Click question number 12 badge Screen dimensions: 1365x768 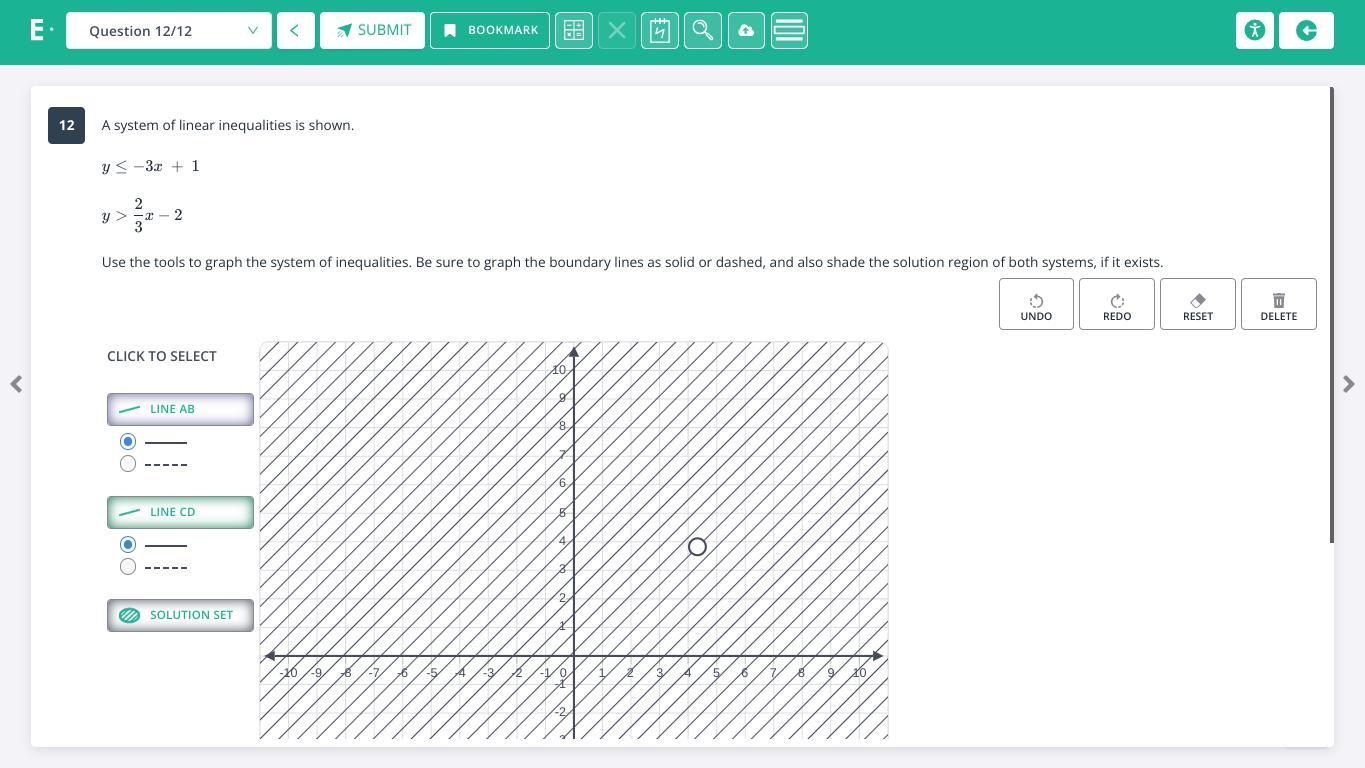pos(66,125)
